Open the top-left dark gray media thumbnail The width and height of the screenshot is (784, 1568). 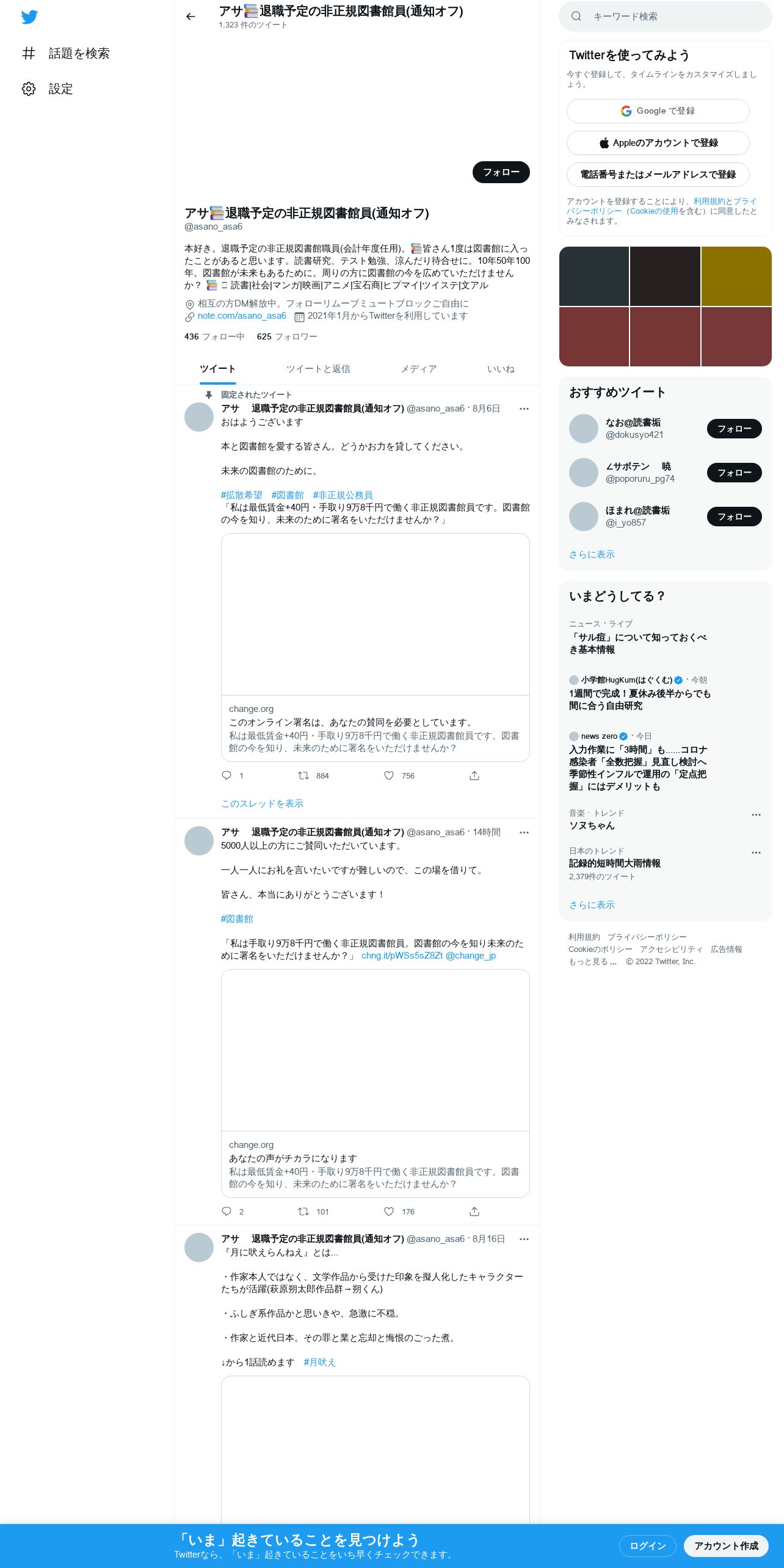point(594,276)
